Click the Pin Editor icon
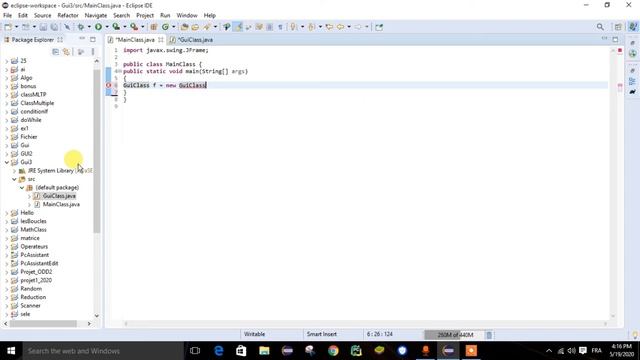This screenshot has height=360, width=640. coord(379,27)
